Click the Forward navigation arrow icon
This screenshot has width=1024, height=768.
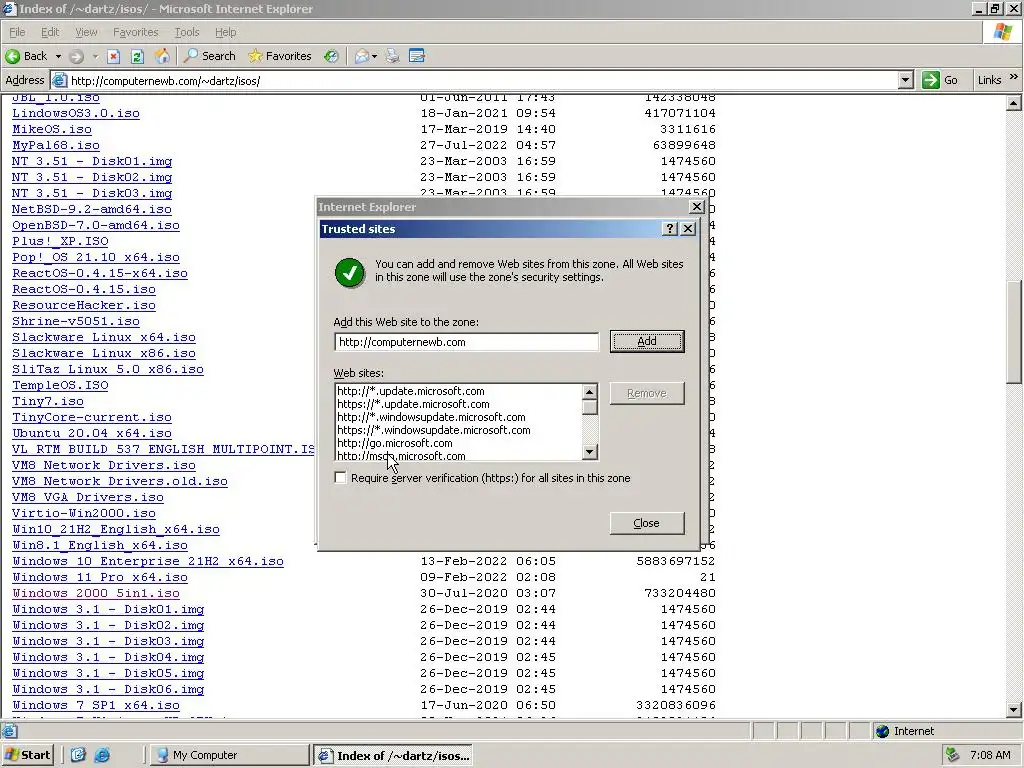[x=76, y=56]
